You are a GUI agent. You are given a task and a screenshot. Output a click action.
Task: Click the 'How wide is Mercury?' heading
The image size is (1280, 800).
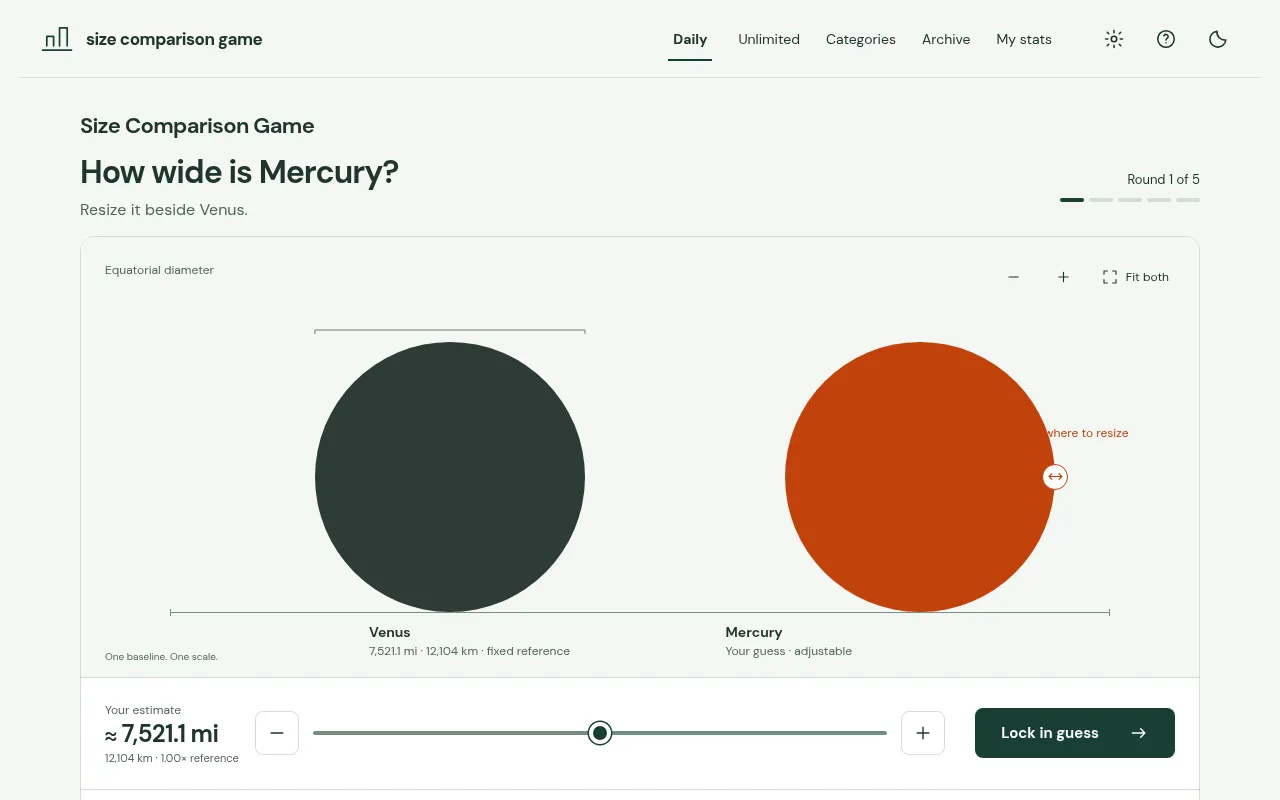coord(239,172)
